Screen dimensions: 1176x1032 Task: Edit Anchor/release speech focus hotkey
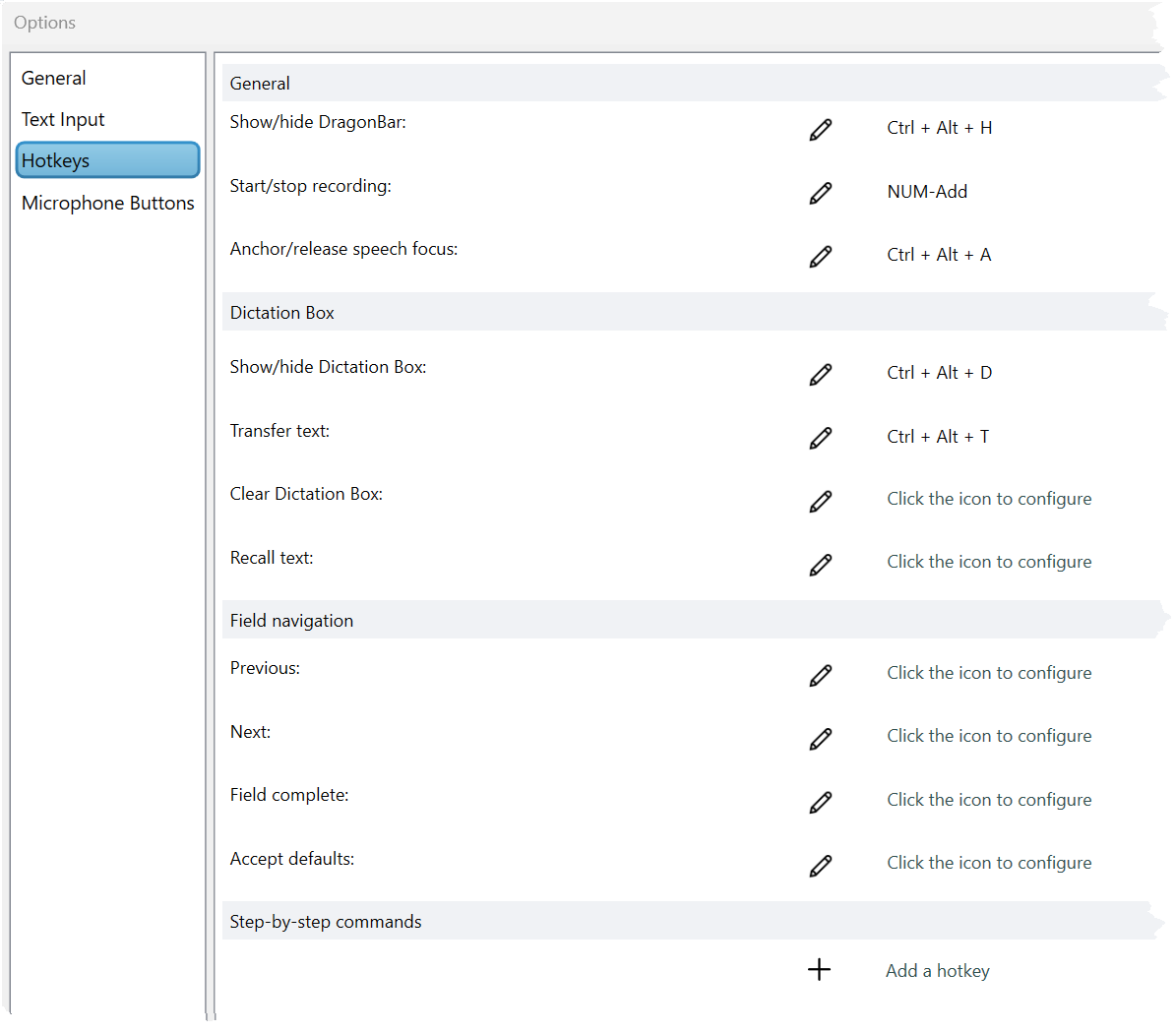[x=820, y=256]
